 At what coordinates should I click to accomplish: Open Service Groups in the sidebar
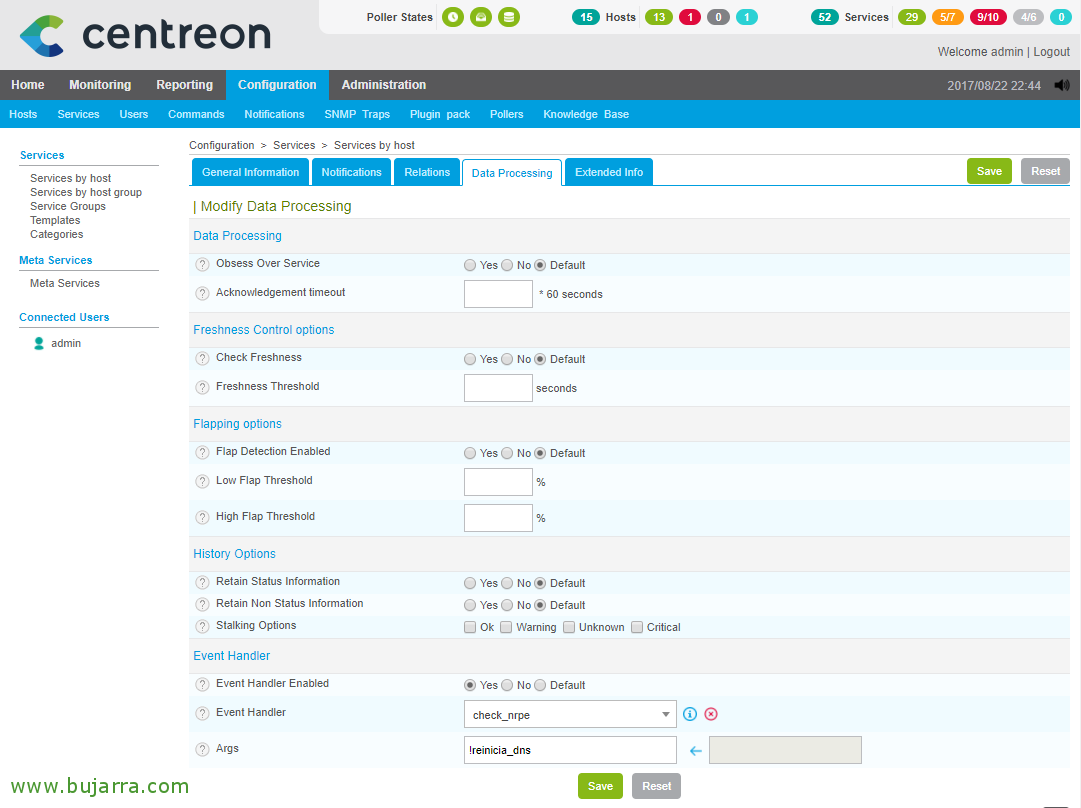pos(68,206)
